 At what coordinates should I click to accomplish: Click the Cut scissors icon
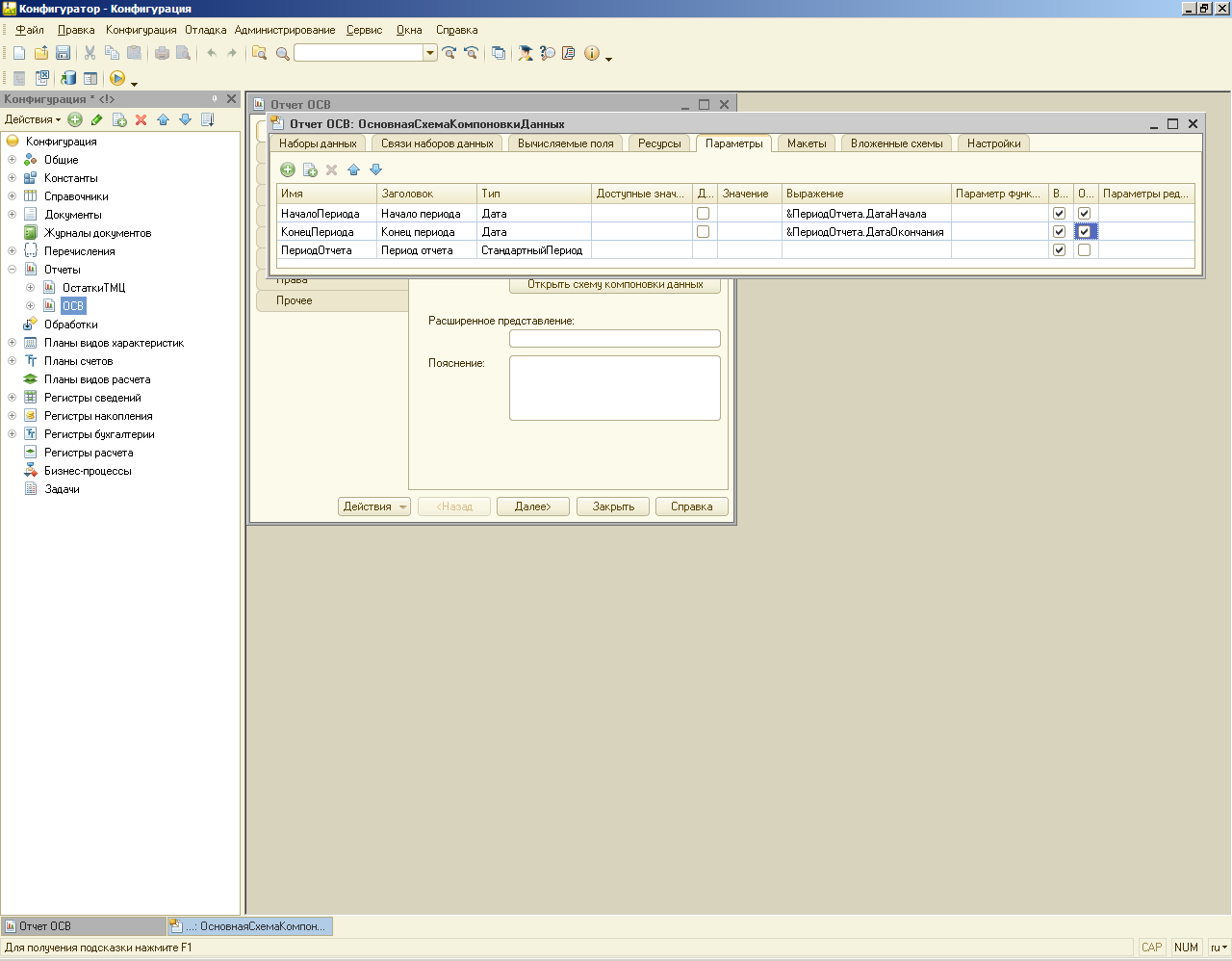tap(90, 53)
